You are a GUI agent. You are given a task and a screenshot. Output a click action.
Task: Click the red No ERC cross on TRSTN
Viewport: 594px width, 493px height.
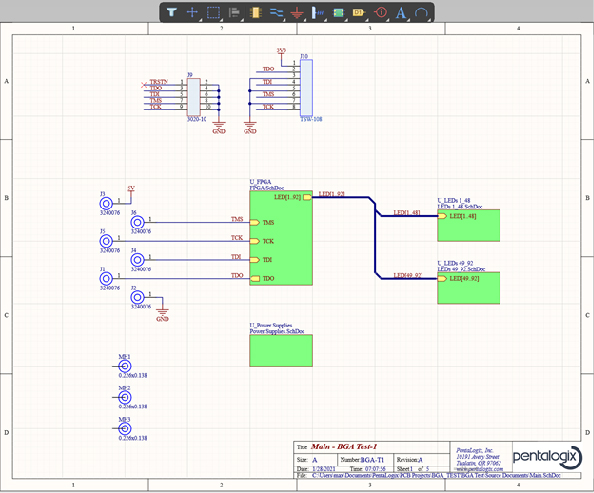pyautogui.click(x=144, y=85)
